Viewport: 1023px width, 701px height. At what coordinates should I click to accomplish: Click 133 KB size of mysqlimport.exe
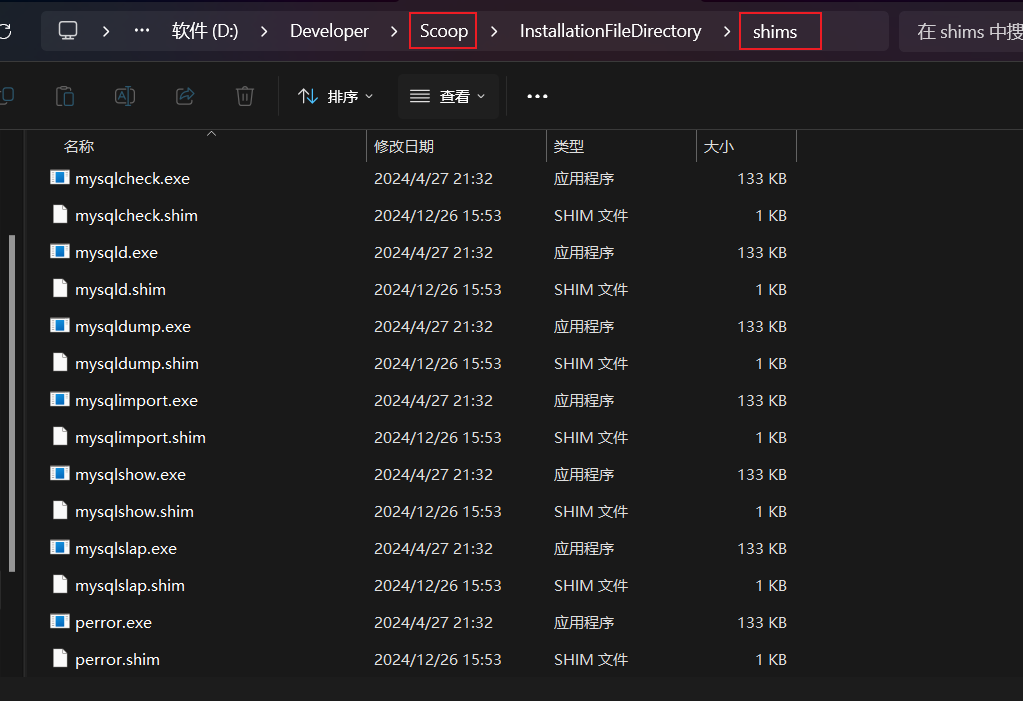tap(762, 400)
